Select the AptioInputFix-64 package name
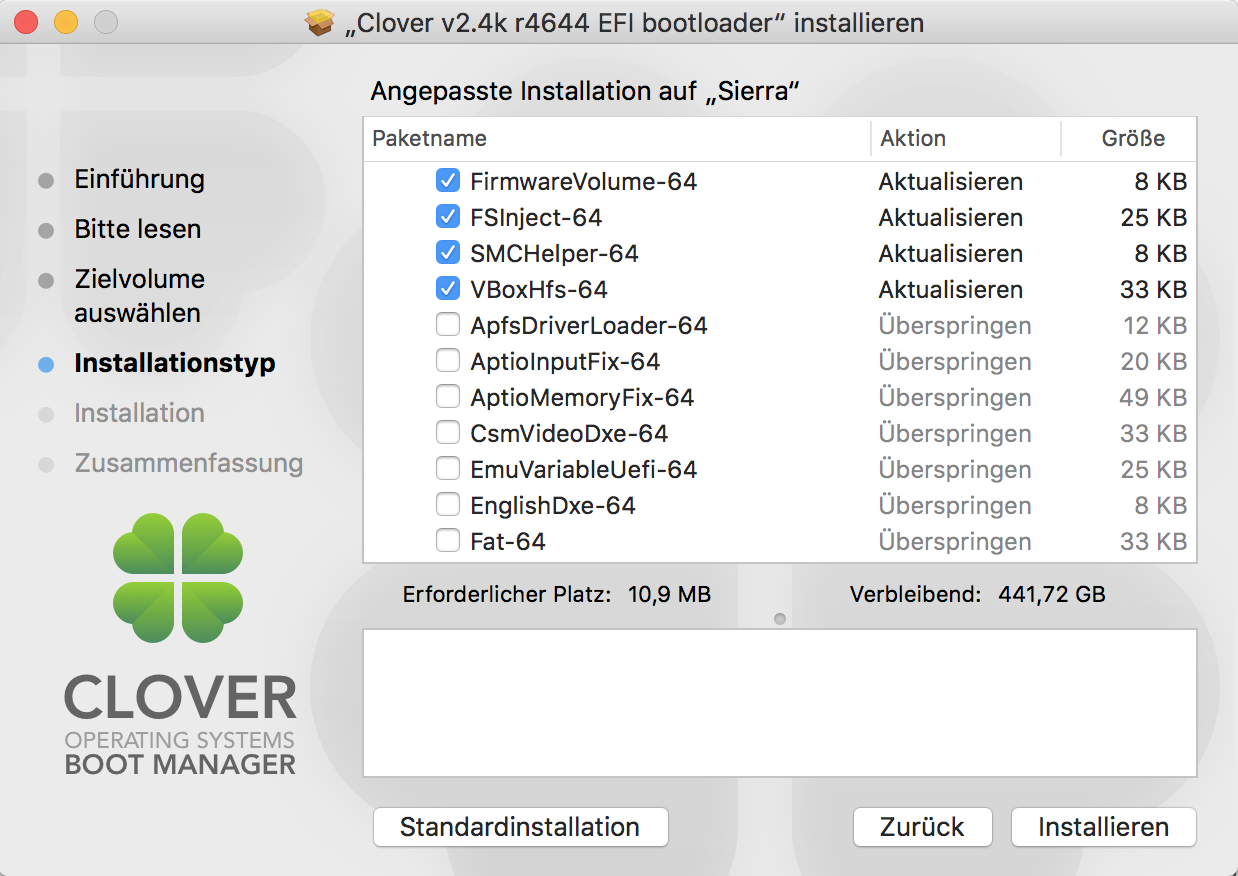 (x=566, y=361)
